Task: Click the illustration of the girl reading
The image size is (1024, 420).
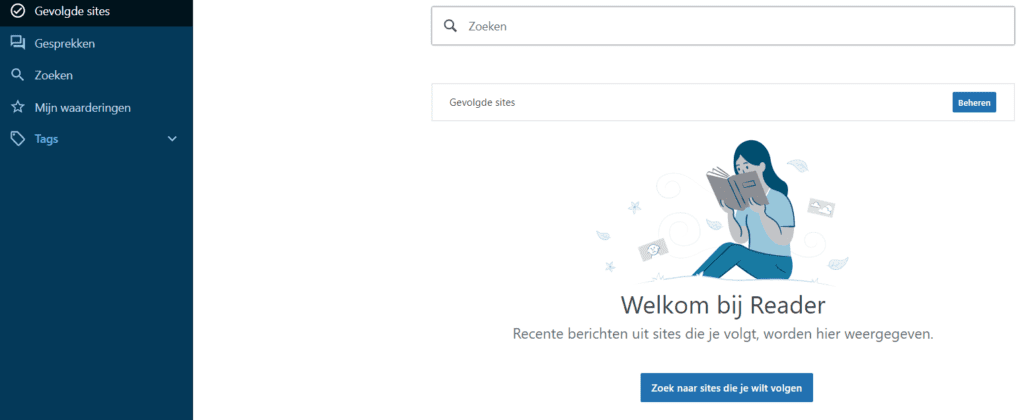Action: tap(723, 210)
